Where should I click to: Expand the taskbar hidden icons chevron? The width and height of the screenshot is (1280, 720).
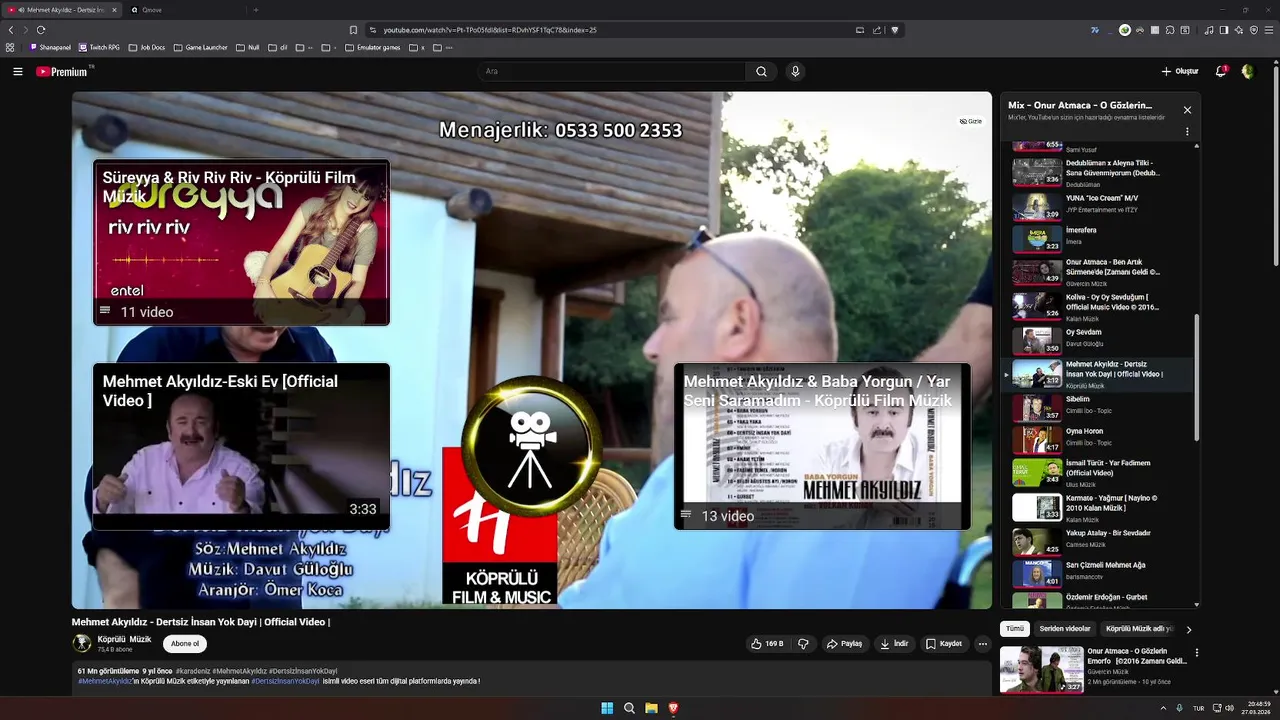1163,708
